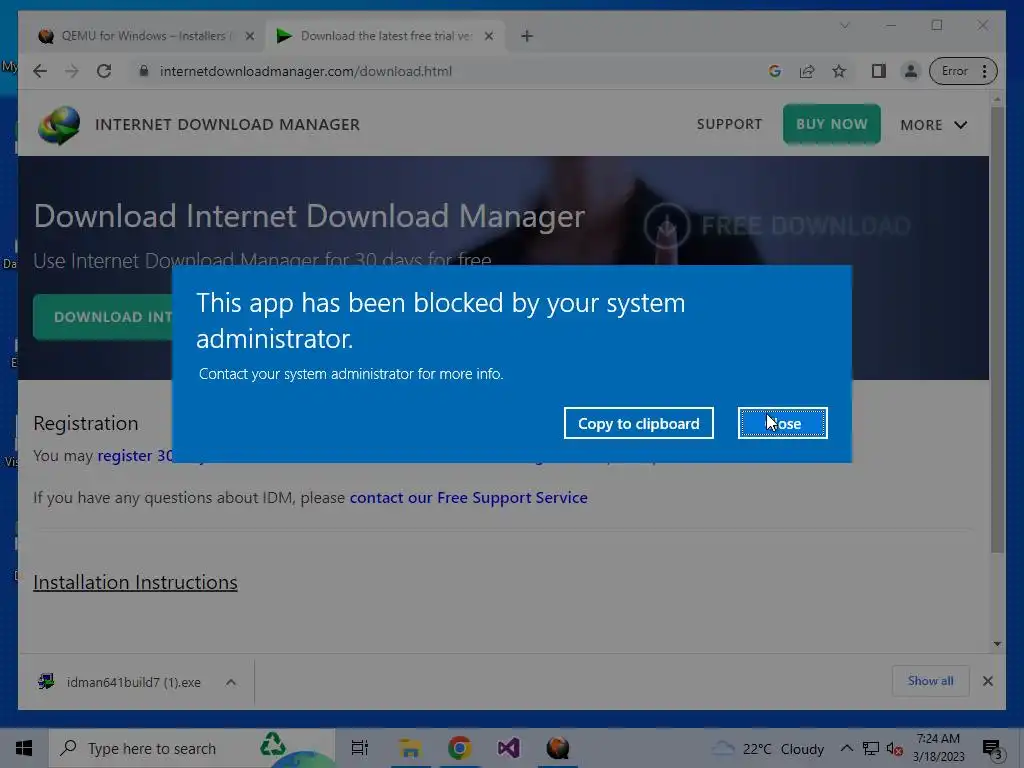Click the scrollbar down arrow
1024x768 pixels.
[997, 644]
